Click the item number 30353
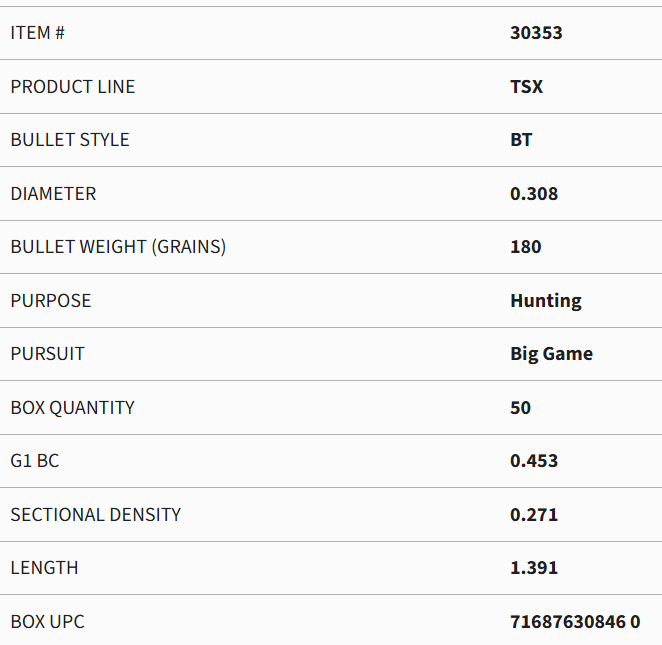 point(536,33)
